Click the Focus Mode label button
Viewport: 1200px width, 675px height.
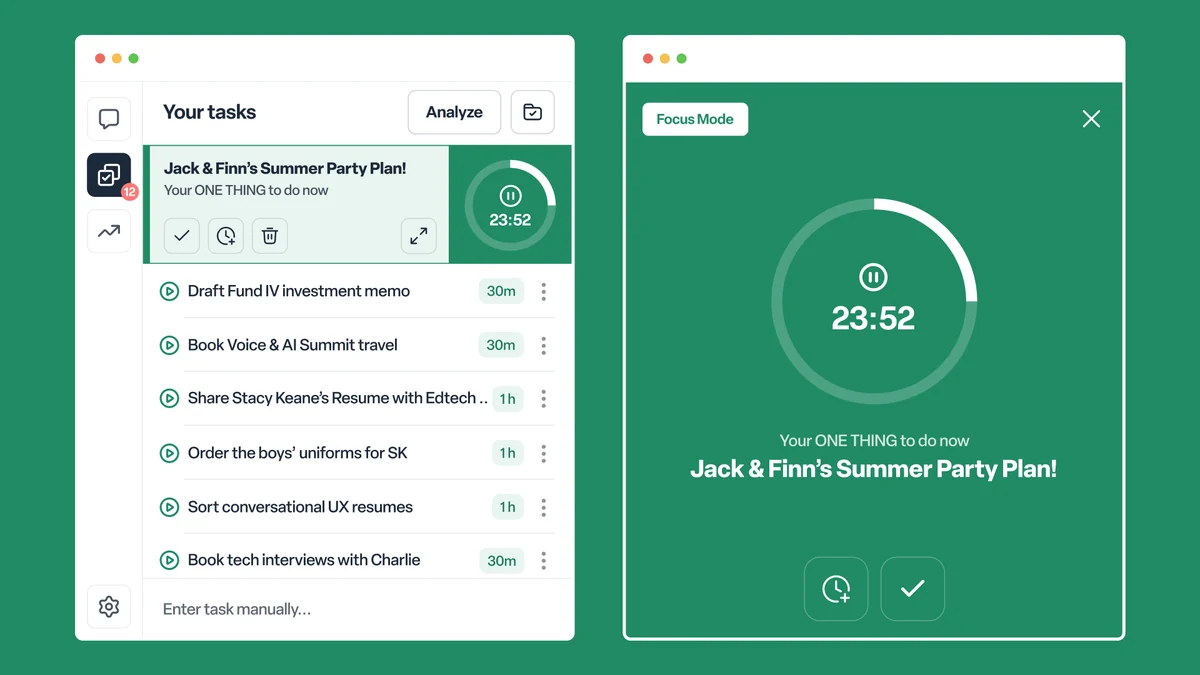pyautogui.click(x=695, y=119)
